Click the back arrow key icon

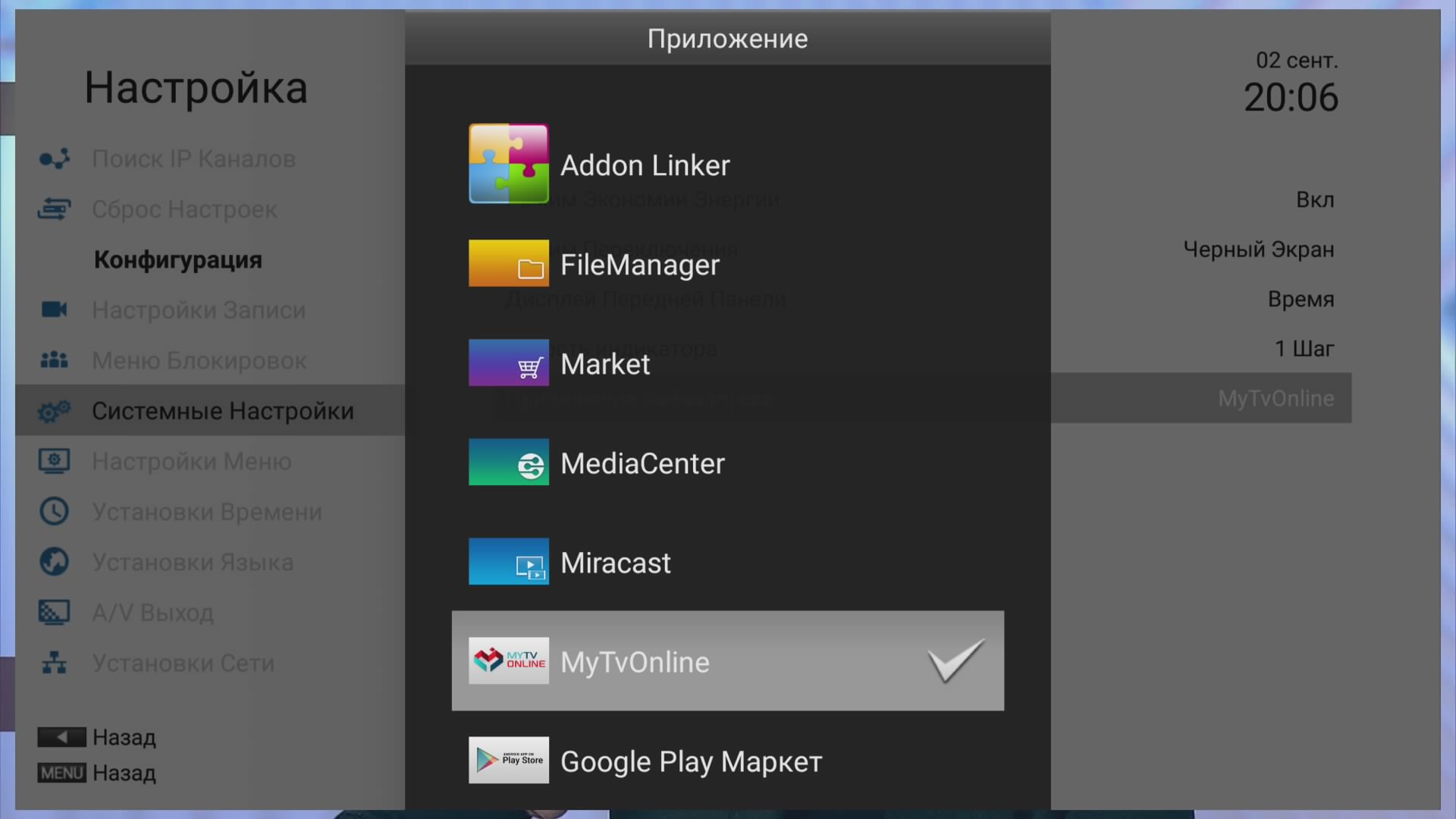click(61, 737)
